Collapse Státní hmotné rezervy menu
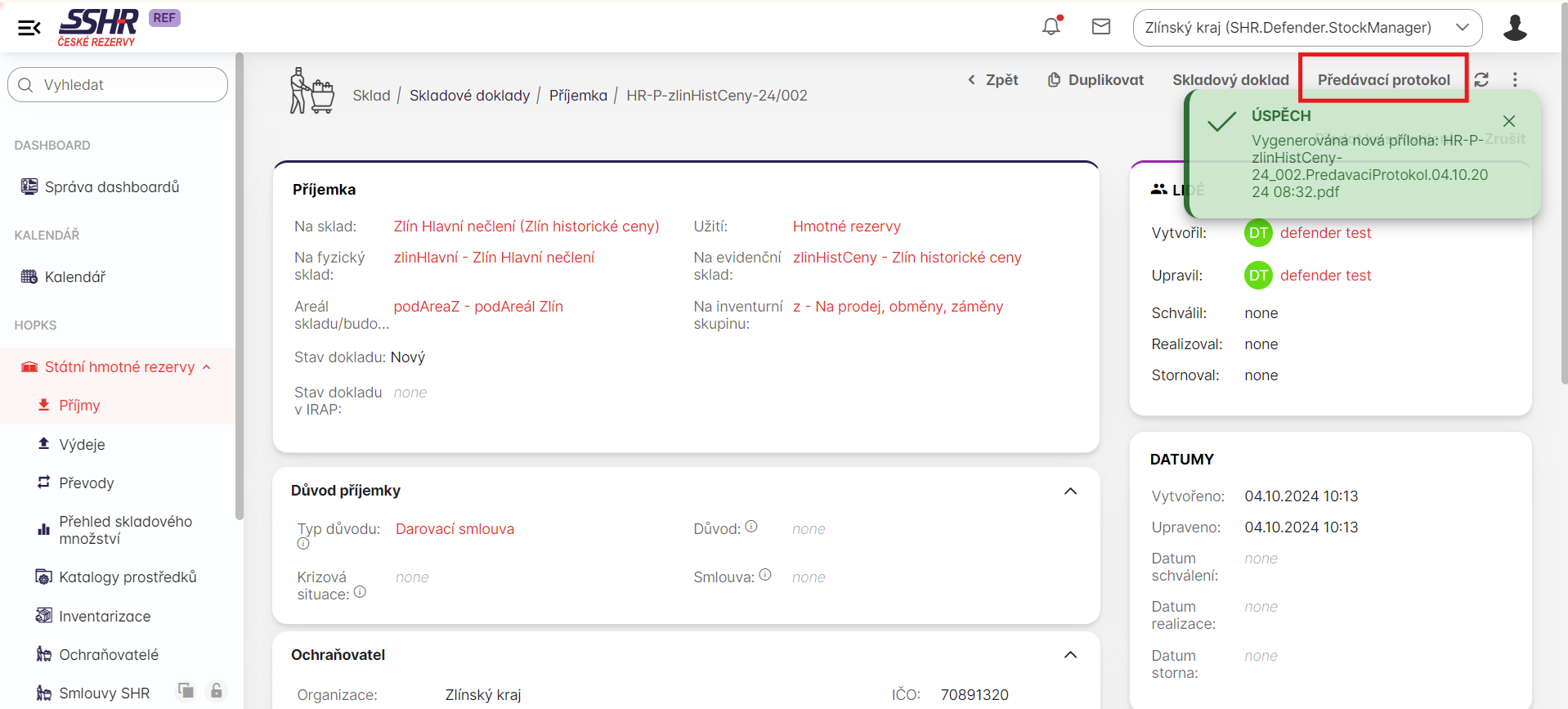The height and width of the screenshot is (709, 1568). tap(207, 367)
